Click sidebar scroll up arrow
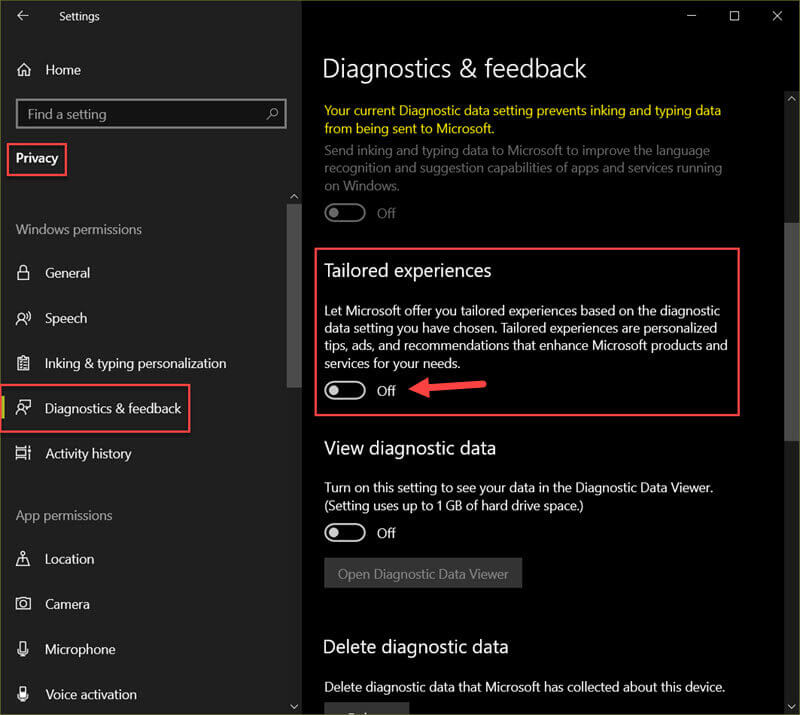The height and width of the screenshot is (715, 800). (294, 196)
